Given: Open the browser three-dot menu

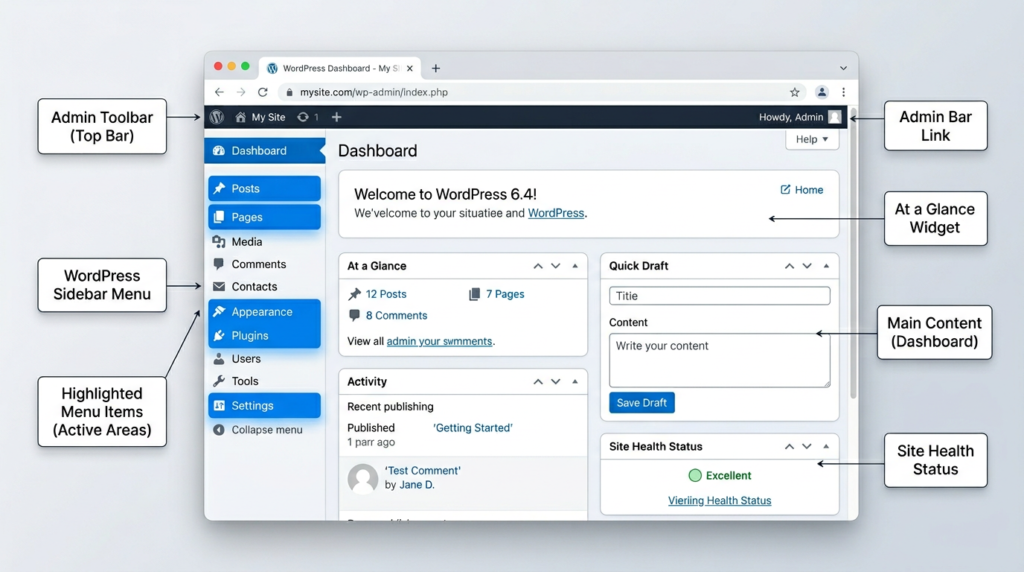Looking at the screenshot, I should coord(844,92).
